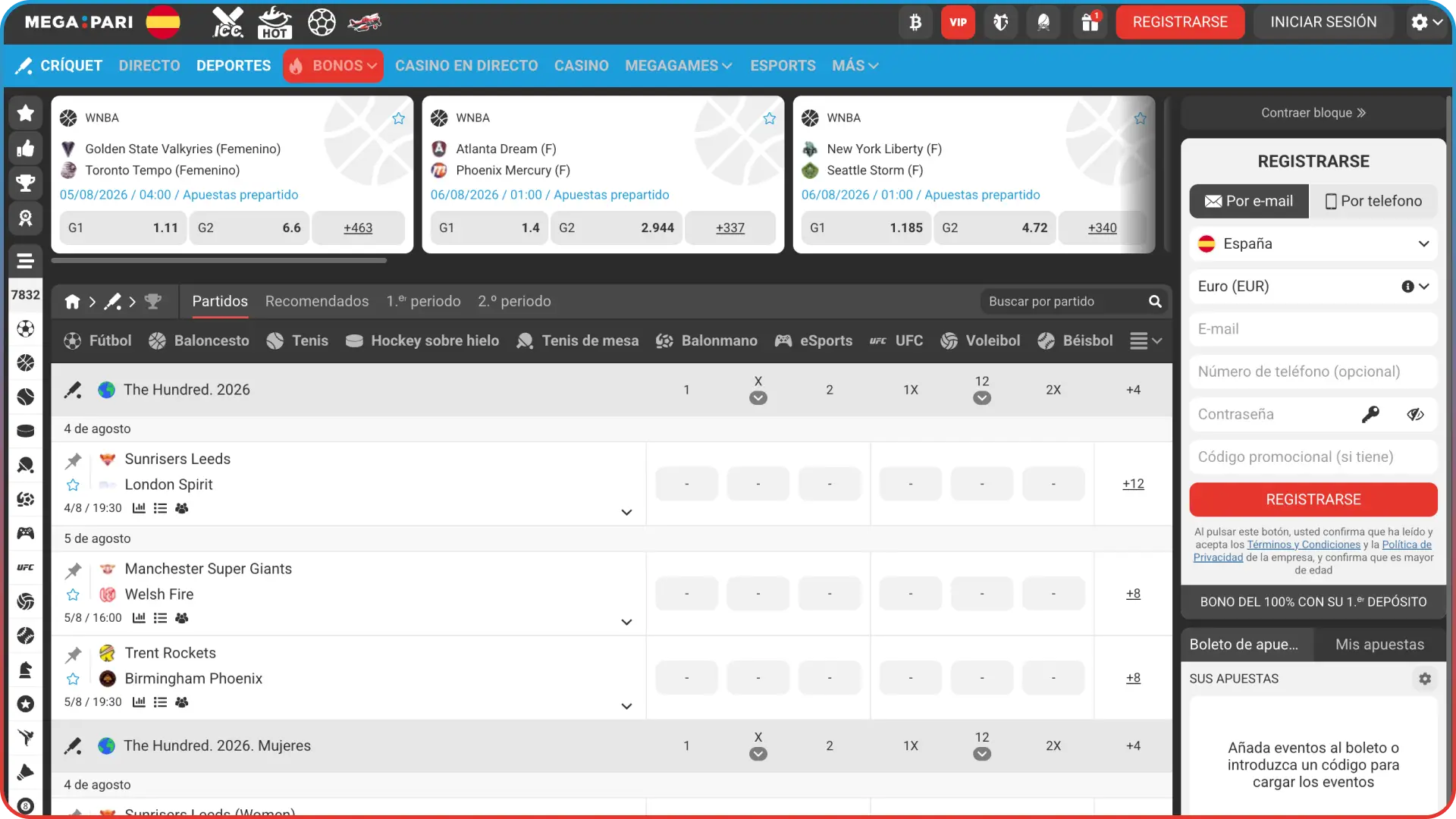
Task: Favorite the Golden State Valkyries WNBA card
Action: pos(399,118)
